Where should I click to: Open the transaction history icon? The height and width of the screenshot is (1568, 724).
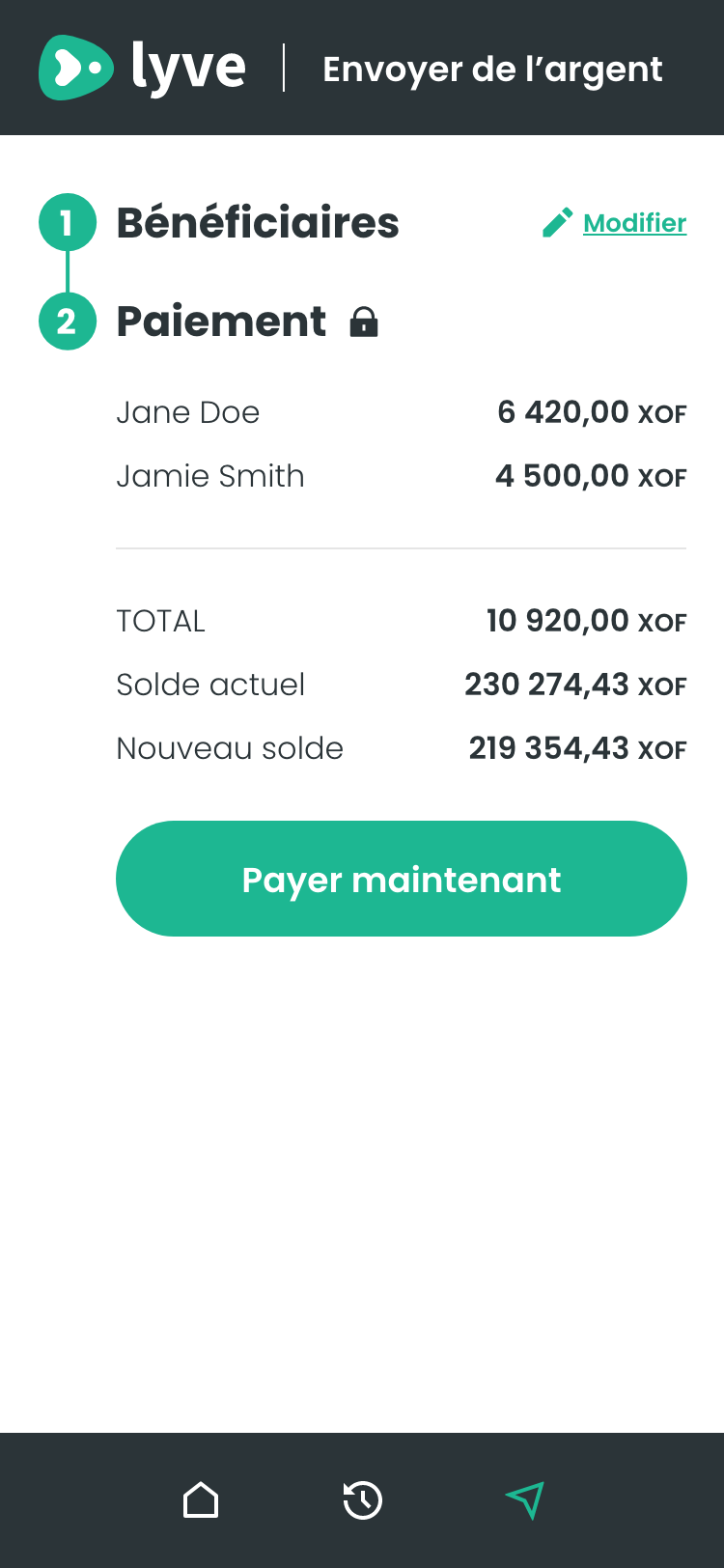click(363, 1500)
